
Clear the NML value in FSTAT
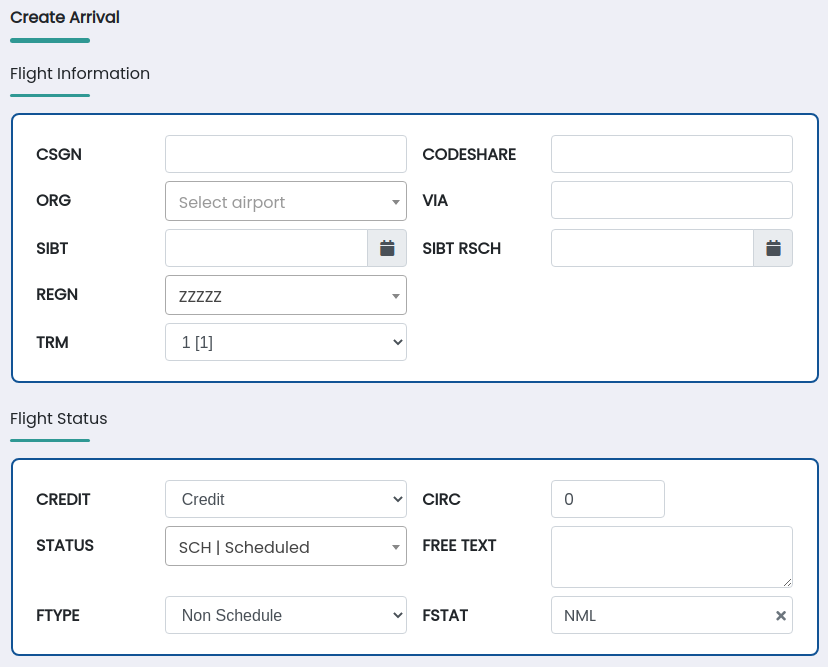781,616
